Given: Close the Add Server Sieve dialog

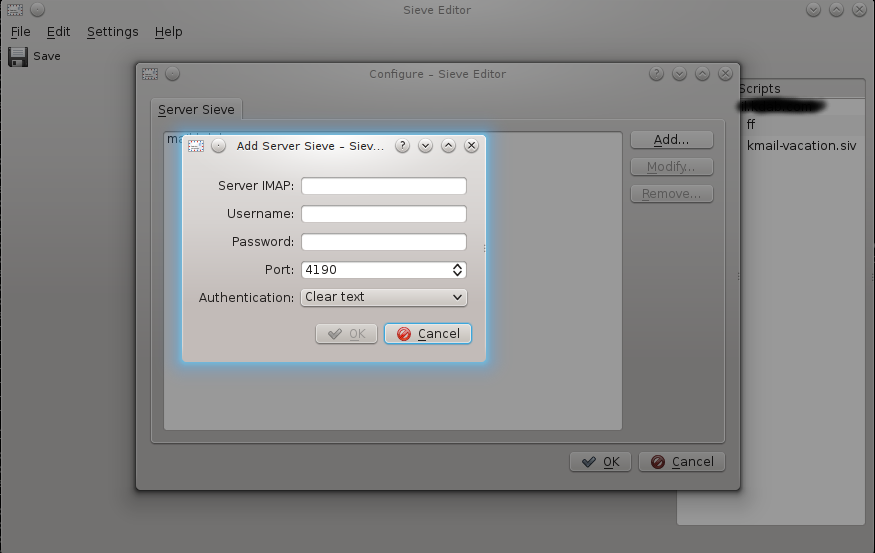Looking at the screenshot, I should click(472, 146).
